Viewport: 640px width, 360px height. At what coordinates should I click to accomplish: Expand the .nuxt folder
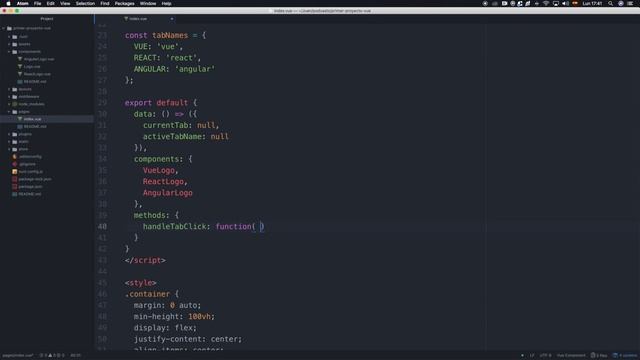(9, 37)
